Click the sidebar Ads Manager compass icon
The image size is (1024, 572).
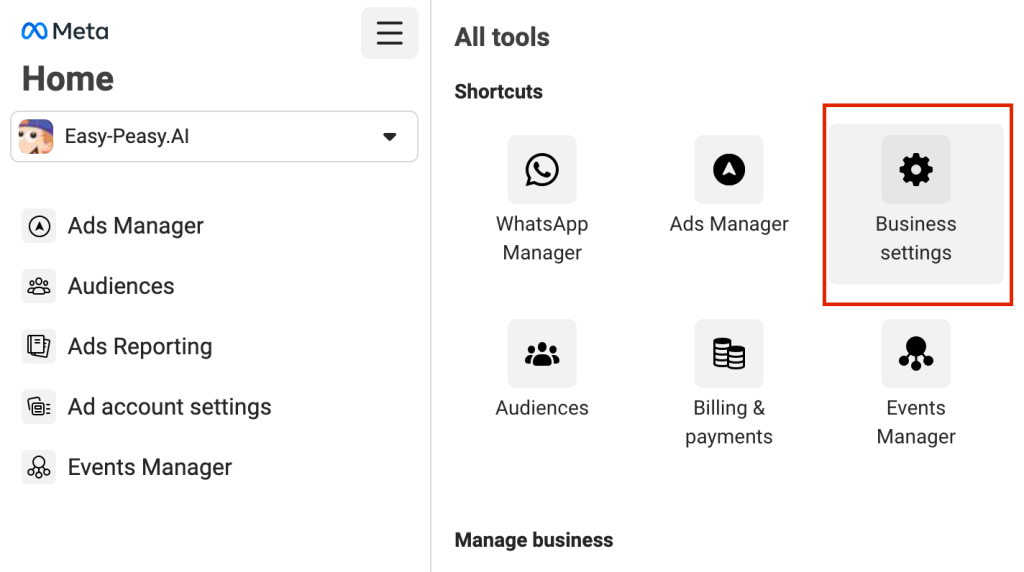(39, 226)
